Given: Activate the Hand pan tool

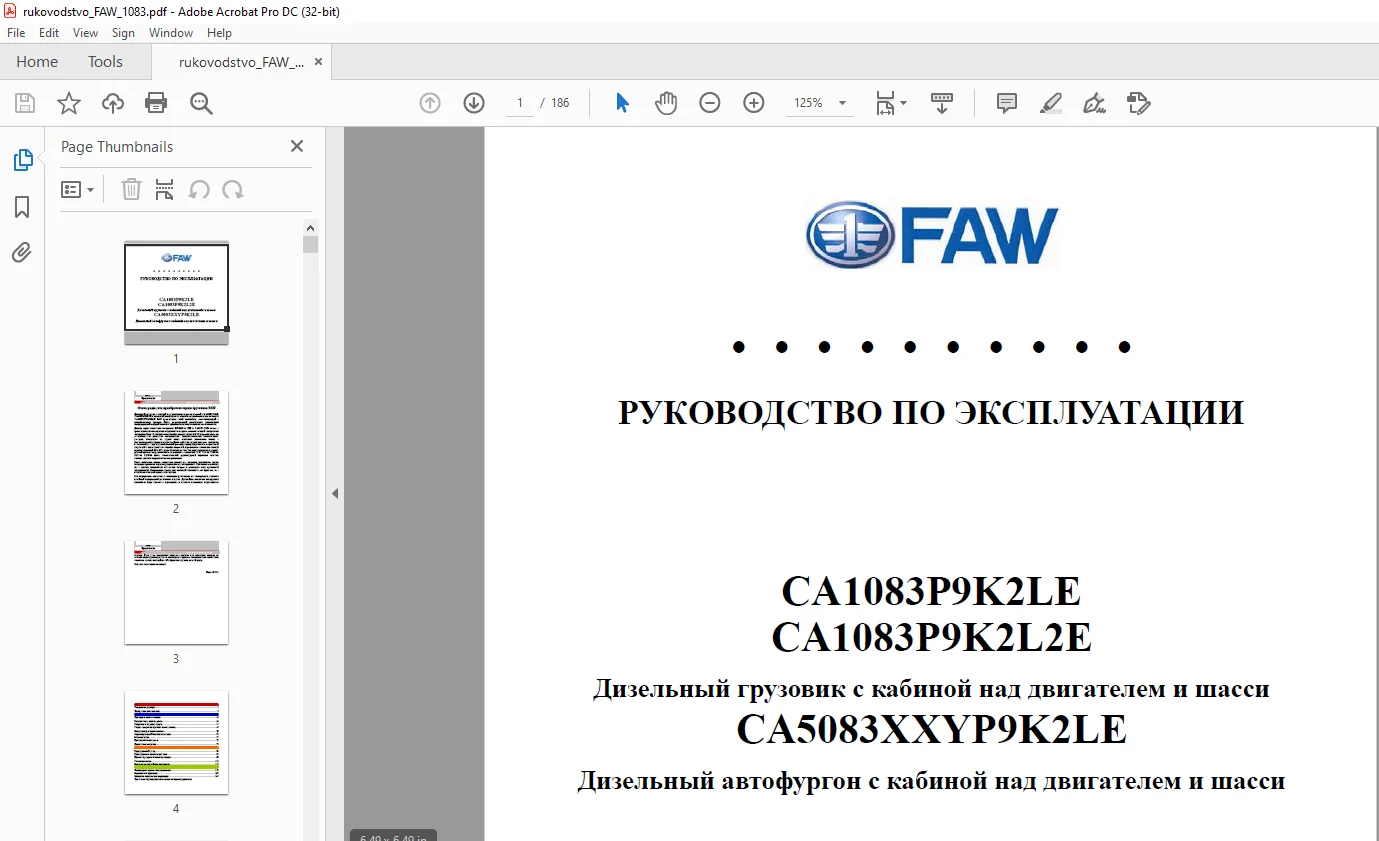Looking at the screenshot, I should (666, 103).
